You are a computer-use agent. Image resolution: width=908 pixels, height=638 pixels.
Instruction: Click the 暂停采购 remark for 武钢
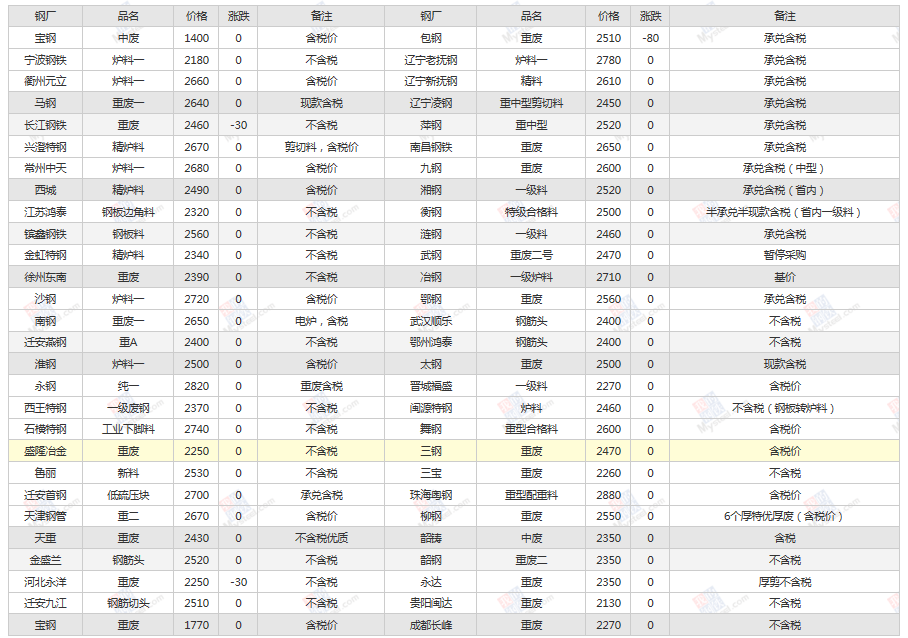pyautogui.click(x=785, y=255)
